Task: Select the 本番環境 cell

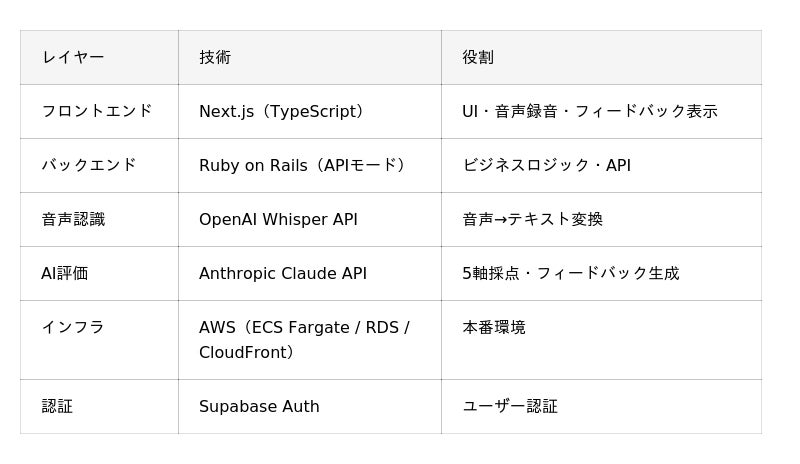Action: pyautogui.click(x=494, y=327)
